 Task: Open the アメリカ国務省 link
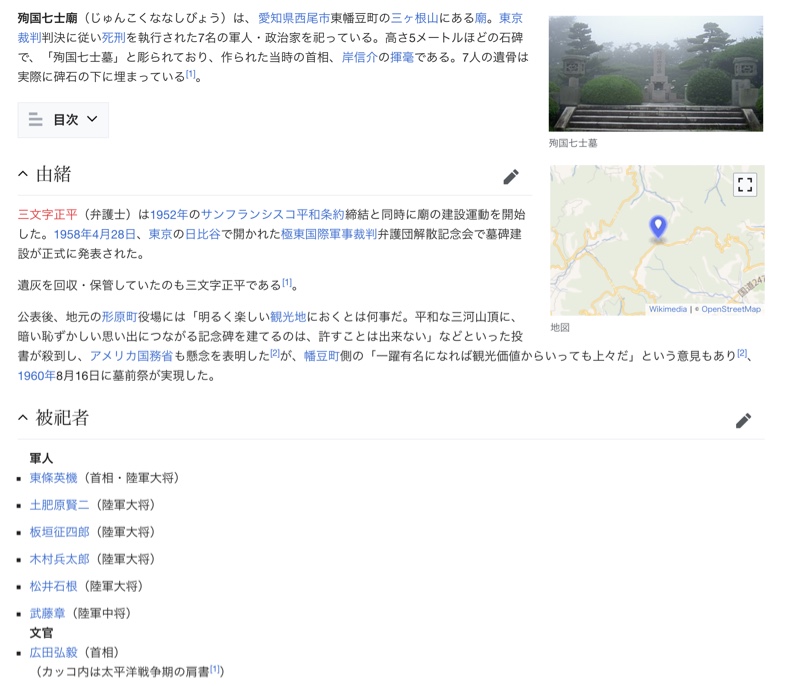(131, 356)
